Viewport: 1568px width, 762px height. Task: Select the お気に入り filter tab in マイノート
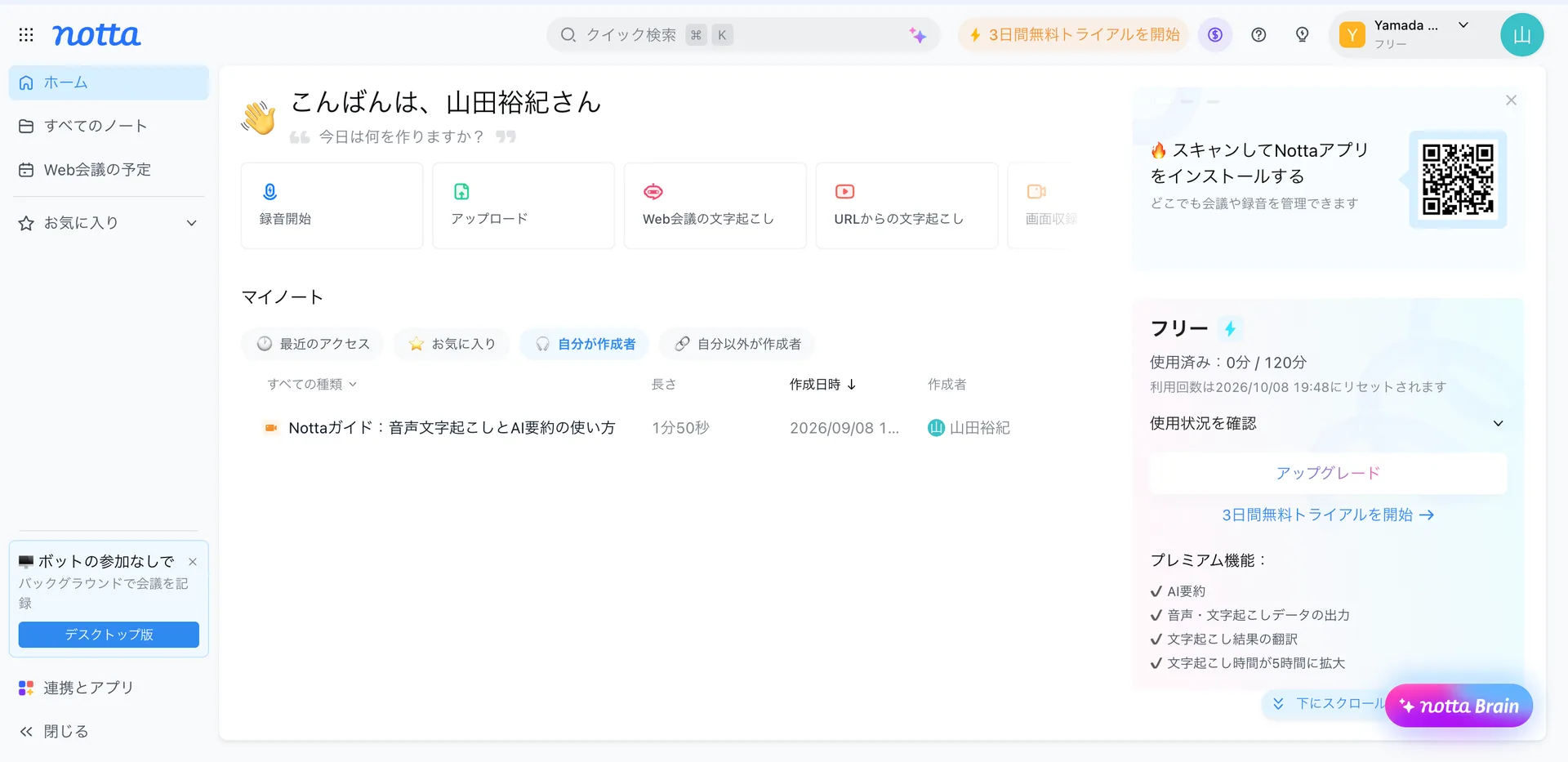(x=452, y=344)
